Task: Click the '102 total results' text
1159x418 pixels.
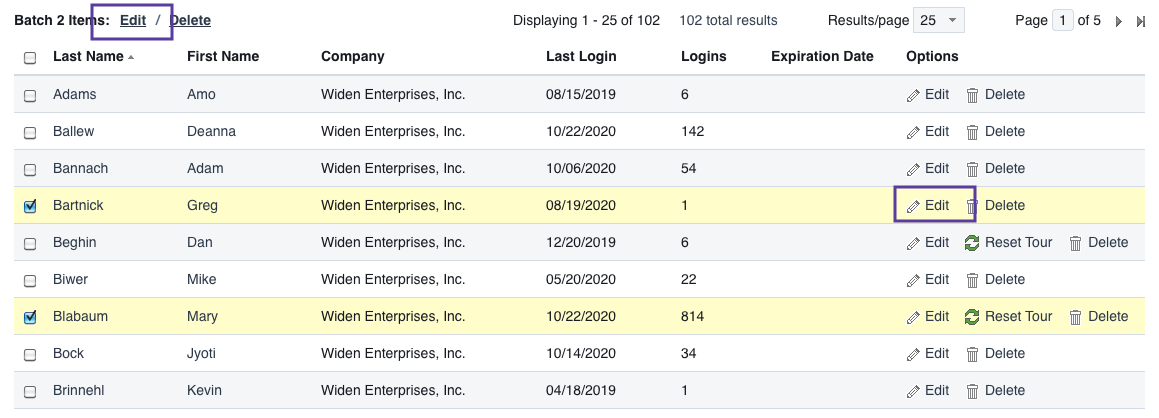Action: 728,21
